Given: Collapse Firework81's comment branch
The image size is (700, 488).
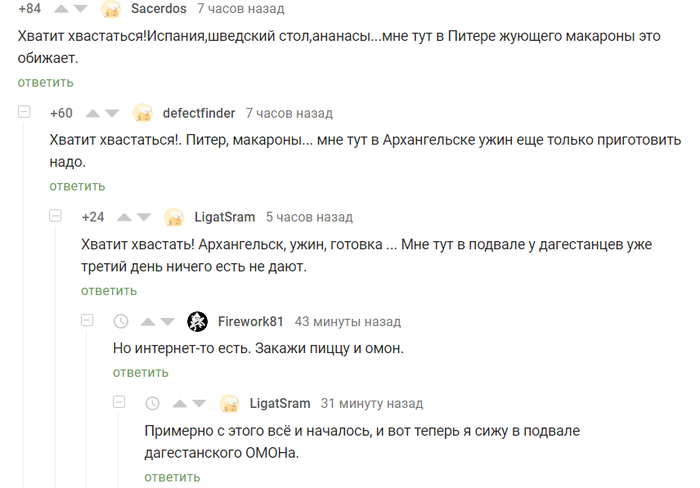Looking at the screenshot, I should pyautogui.click(x=87, y=320).
